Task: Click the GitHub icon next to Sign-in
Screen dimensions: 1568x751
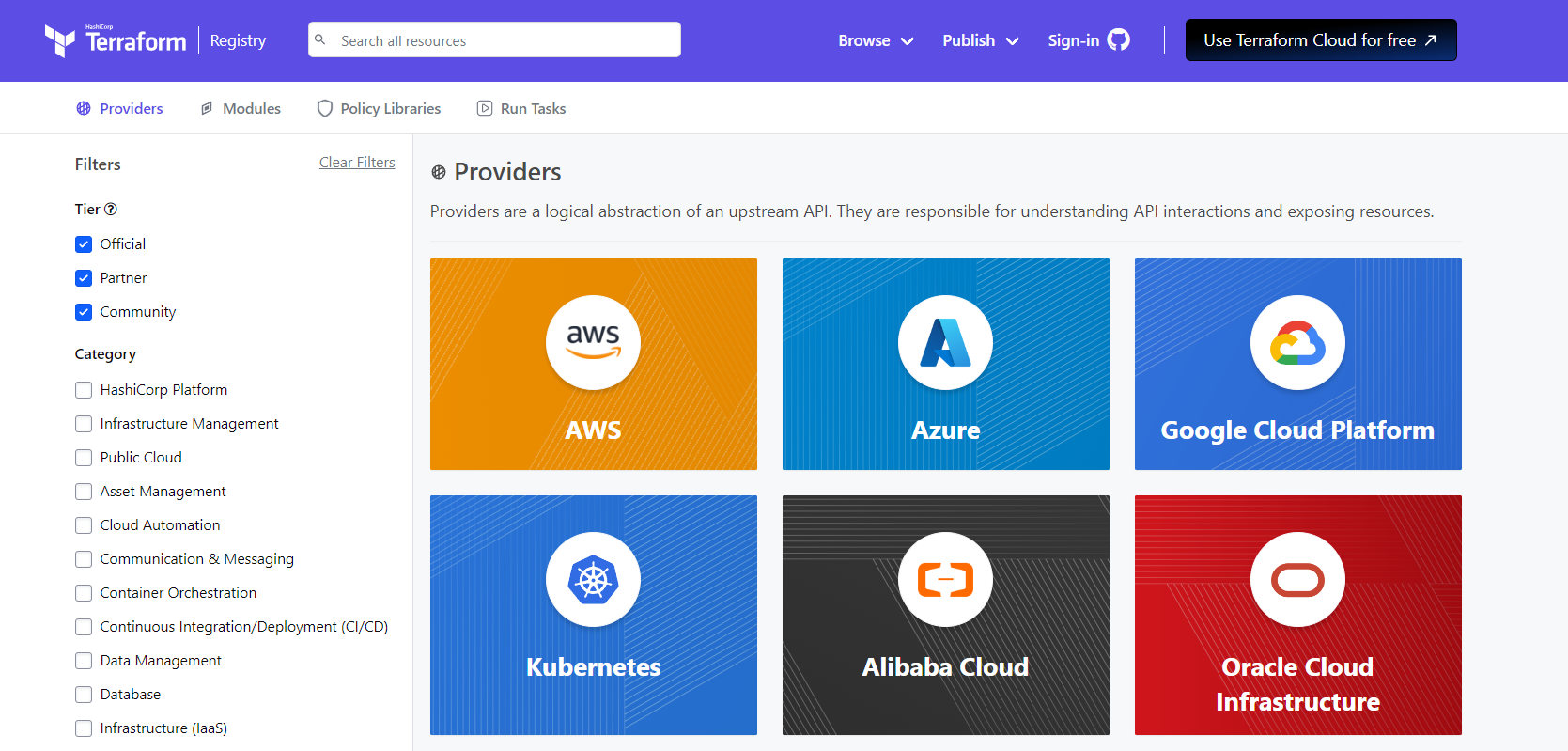Action: point(1118,39)
